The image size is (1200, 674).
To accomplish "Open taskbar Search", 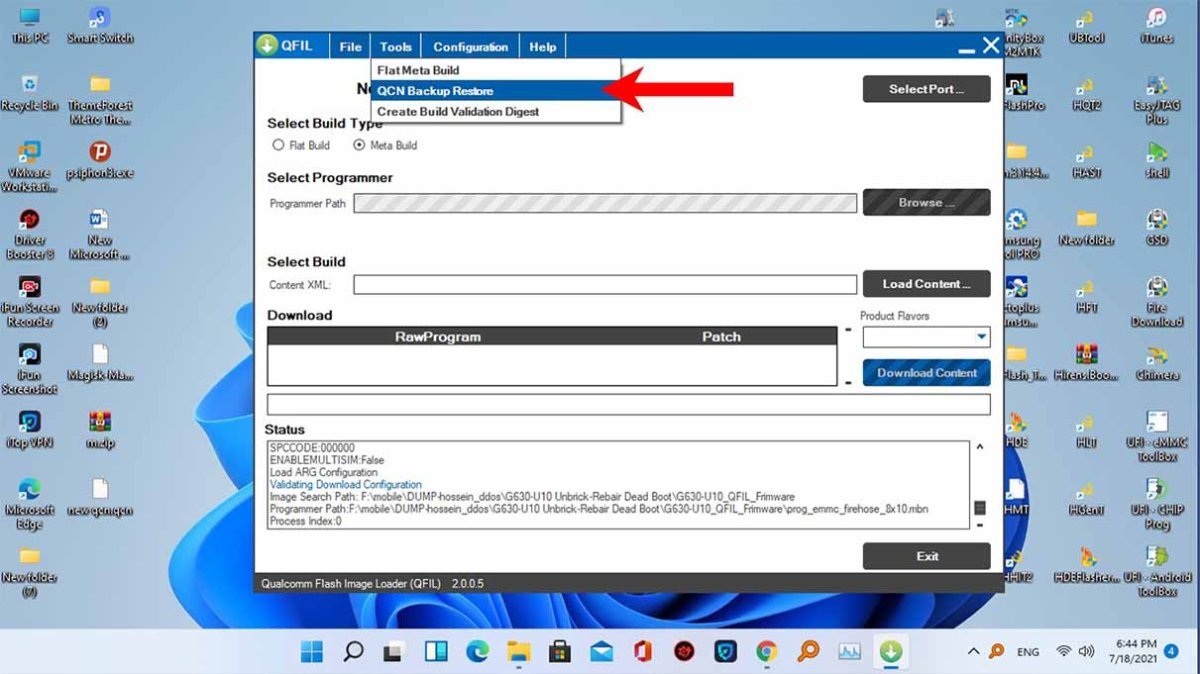I will click(x=353, y=652).
